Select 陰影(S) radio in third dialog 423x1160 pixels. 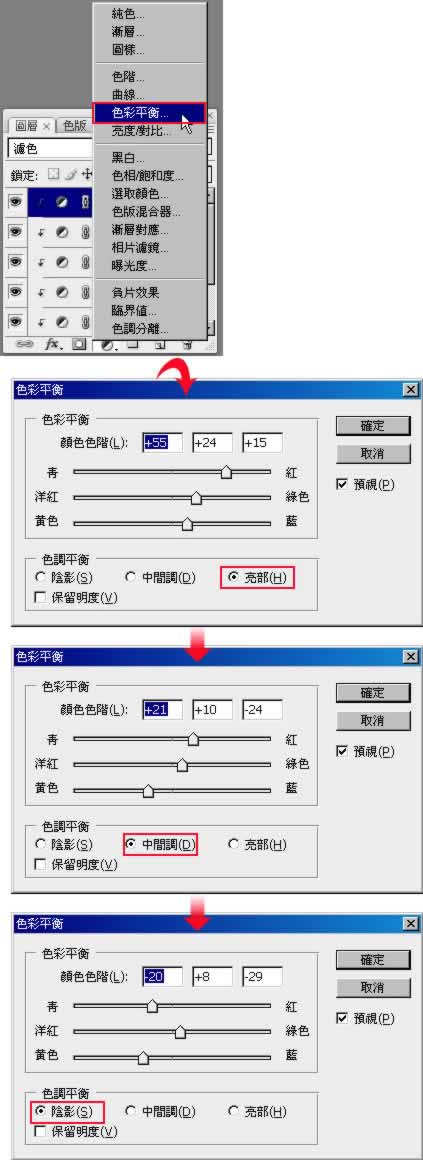65,1110
